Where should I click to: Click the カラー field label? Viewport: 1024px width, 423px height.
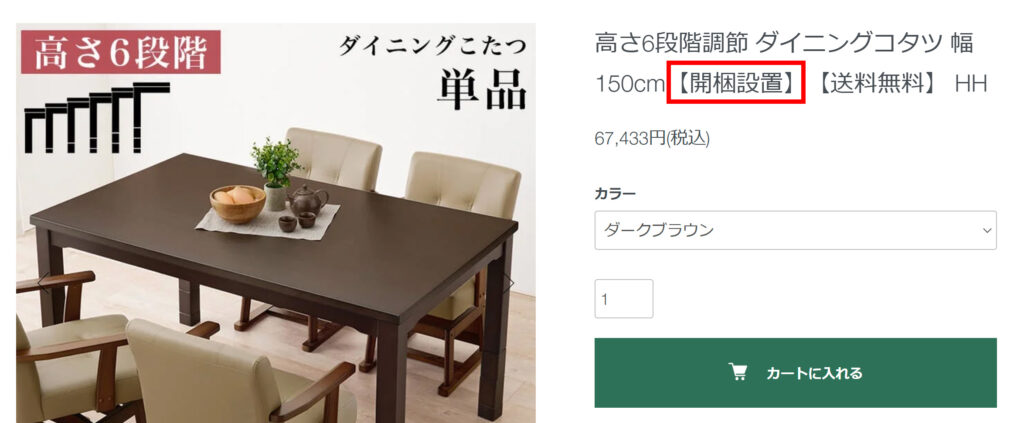(615, 194)
